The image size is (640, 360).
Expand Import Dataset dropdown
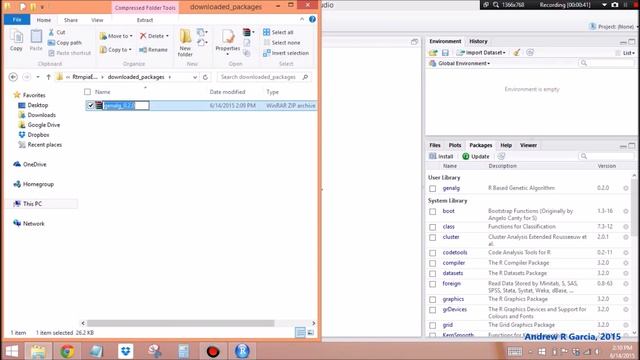481,53
